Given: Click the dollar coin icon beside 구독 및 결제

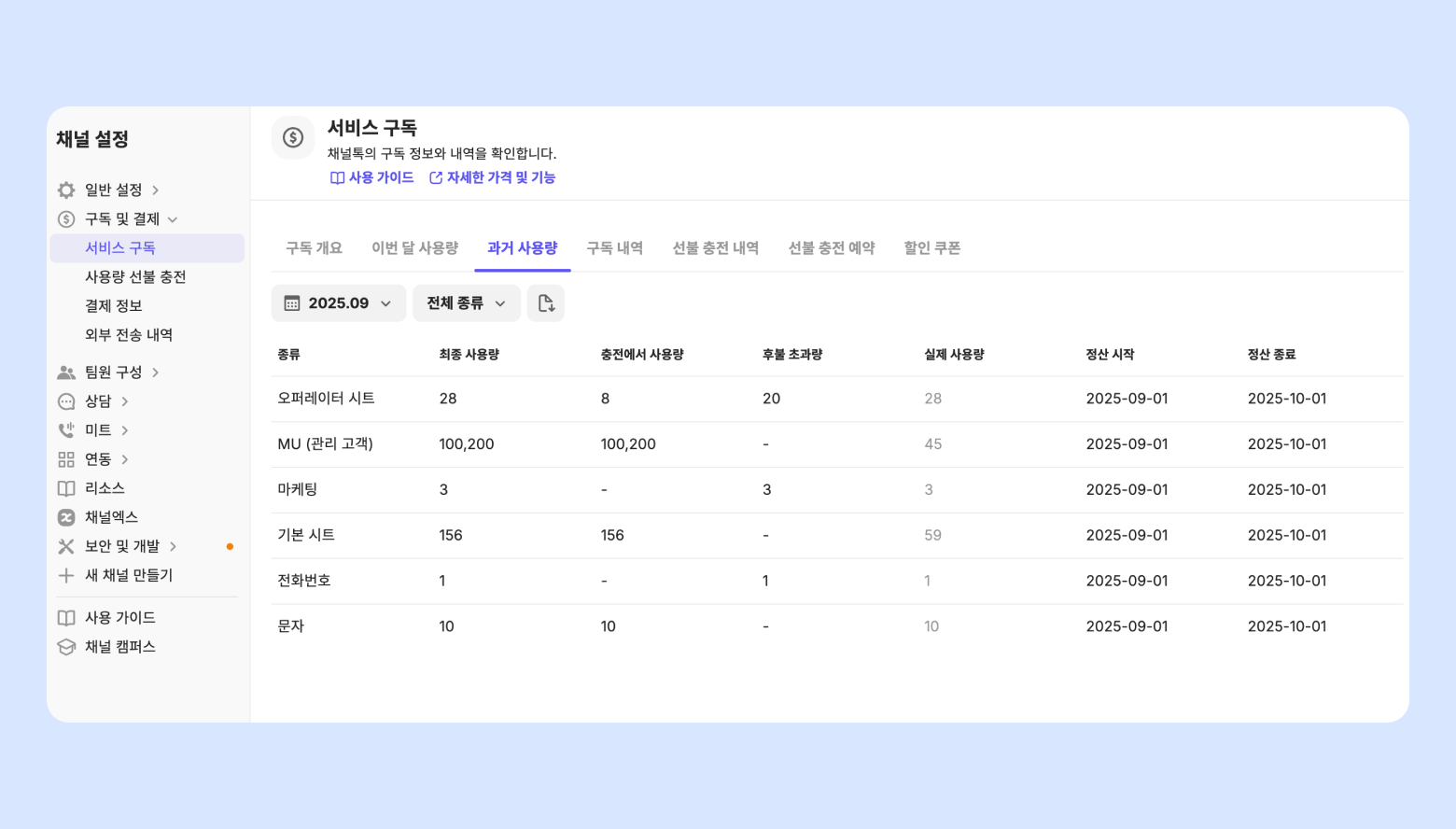Looking at the screenshot, I should tap(66, 219).
